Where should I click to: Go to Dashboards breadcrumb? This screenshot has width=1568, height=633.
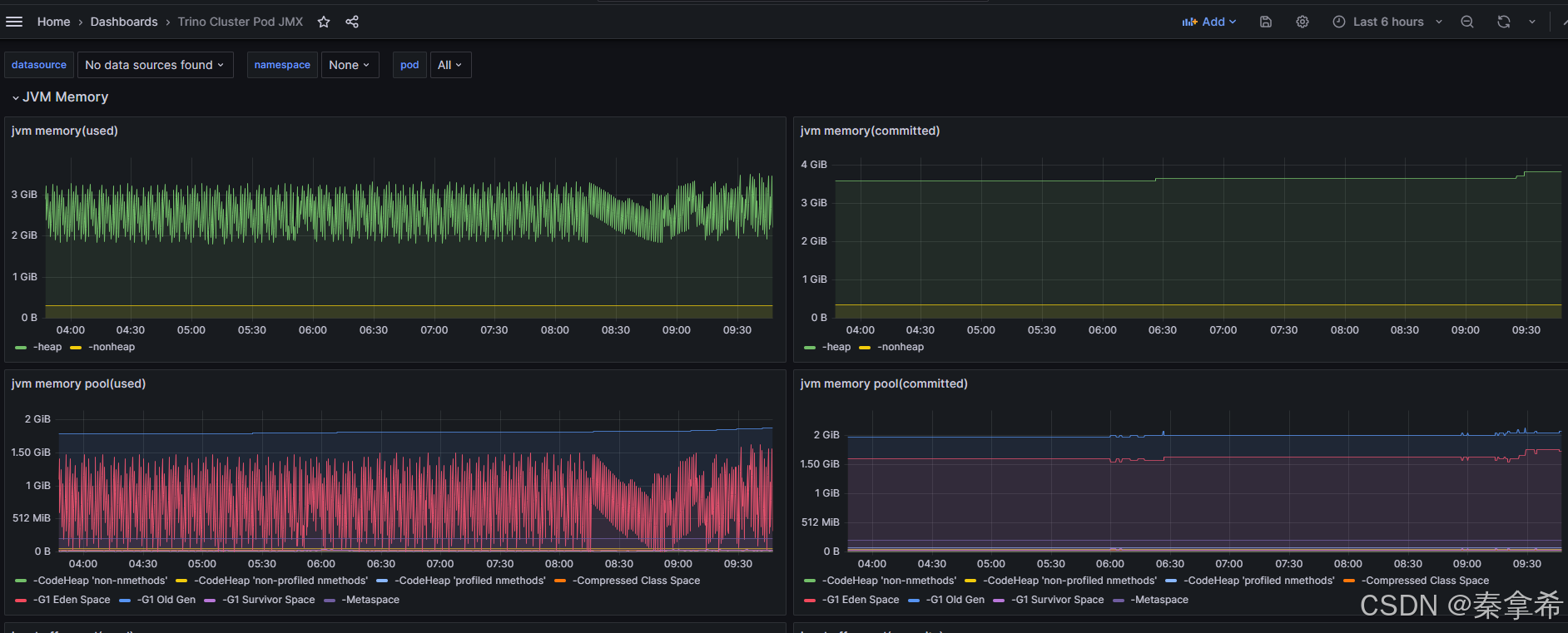click(124, 22)
